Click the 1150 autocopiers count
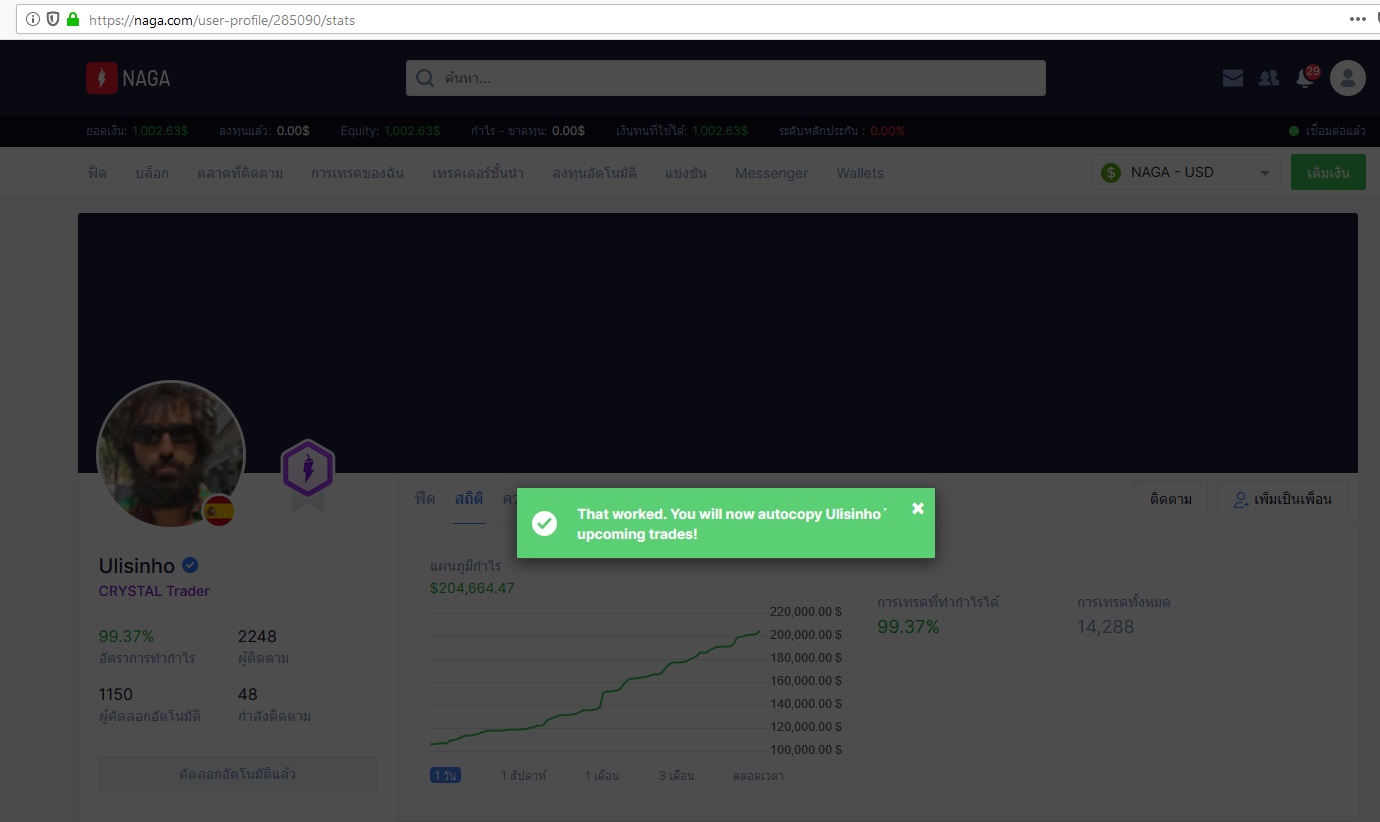 [x=116, y=694]
